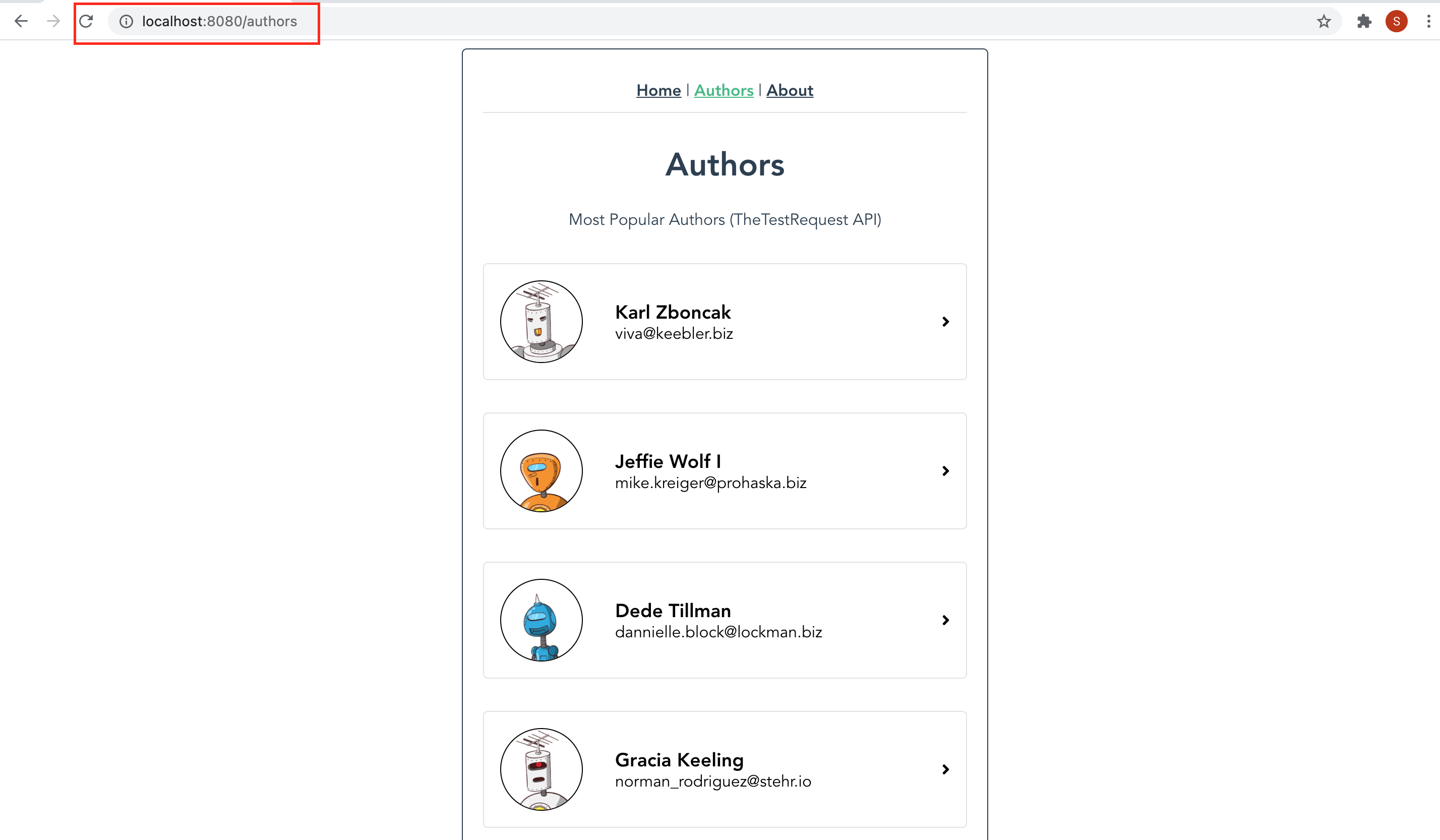This screenshot has height=840, width=1440.
Task: Click Karl Zboncak's robot avatar
Action: (x=541, y=322)
